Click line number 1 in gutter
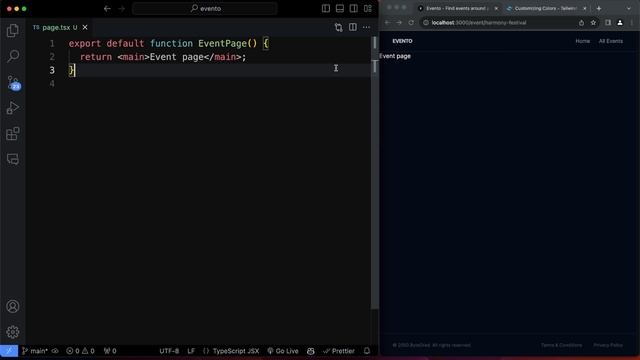 pos(52,43)
